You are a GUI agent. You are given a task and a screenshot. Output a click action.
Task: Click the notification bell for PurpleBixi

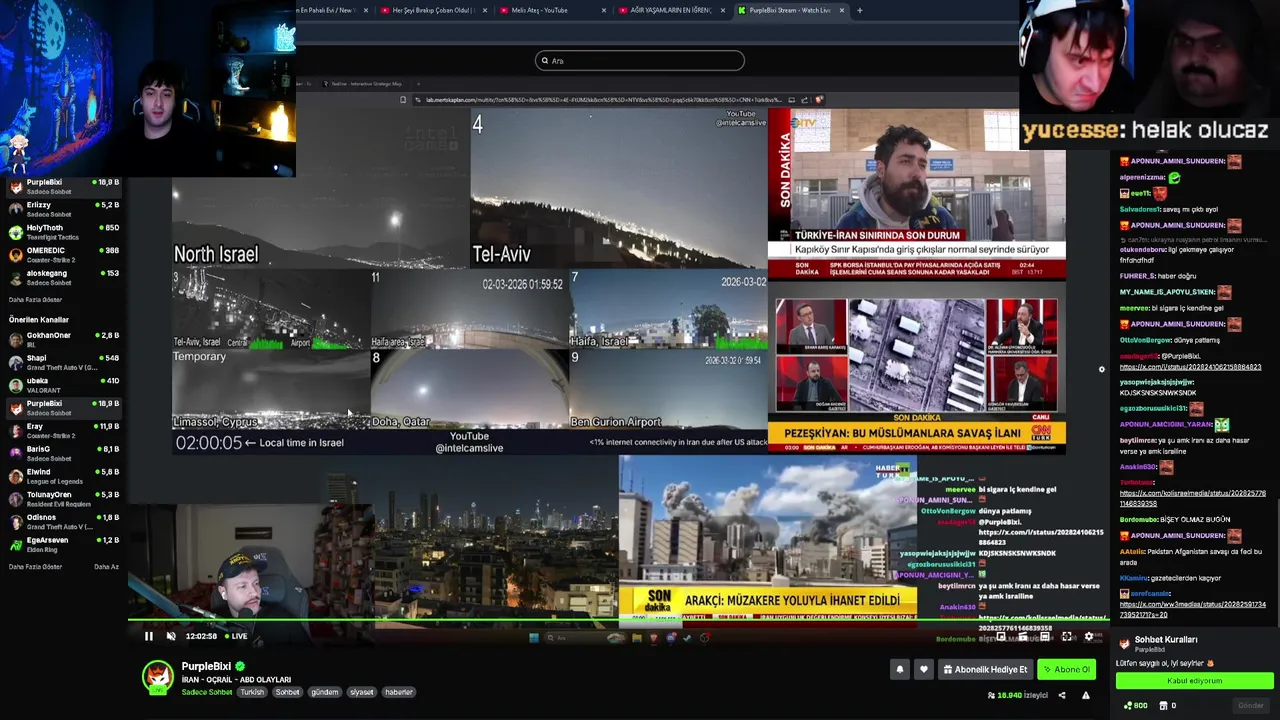(x=899, y=670)
